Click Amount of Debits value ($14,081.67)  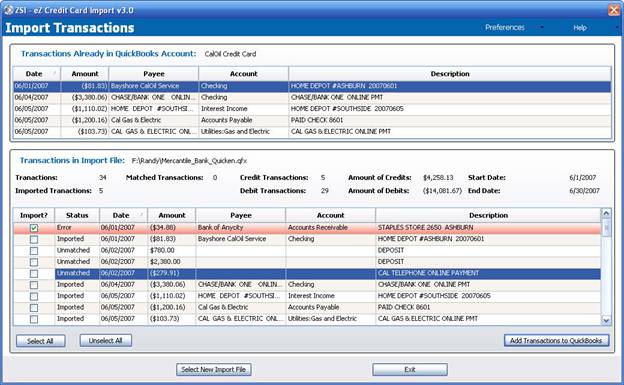point(442,191)
